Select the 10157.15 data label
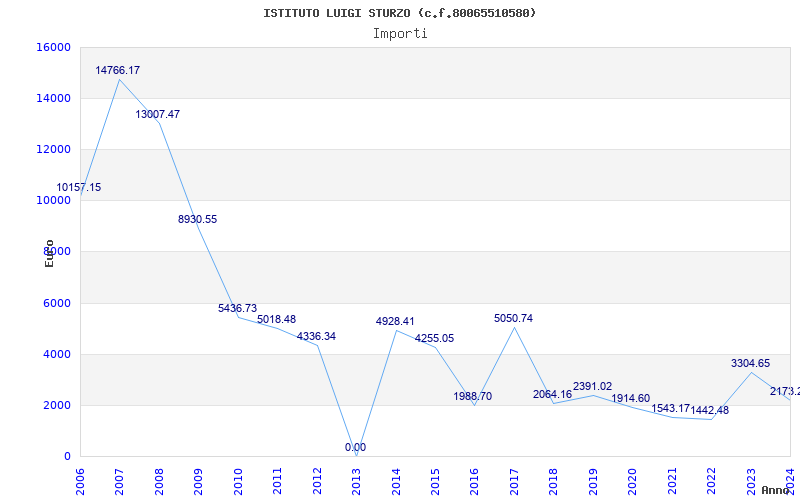The width and height of the screenshot is (800, 500). (79, 187)
